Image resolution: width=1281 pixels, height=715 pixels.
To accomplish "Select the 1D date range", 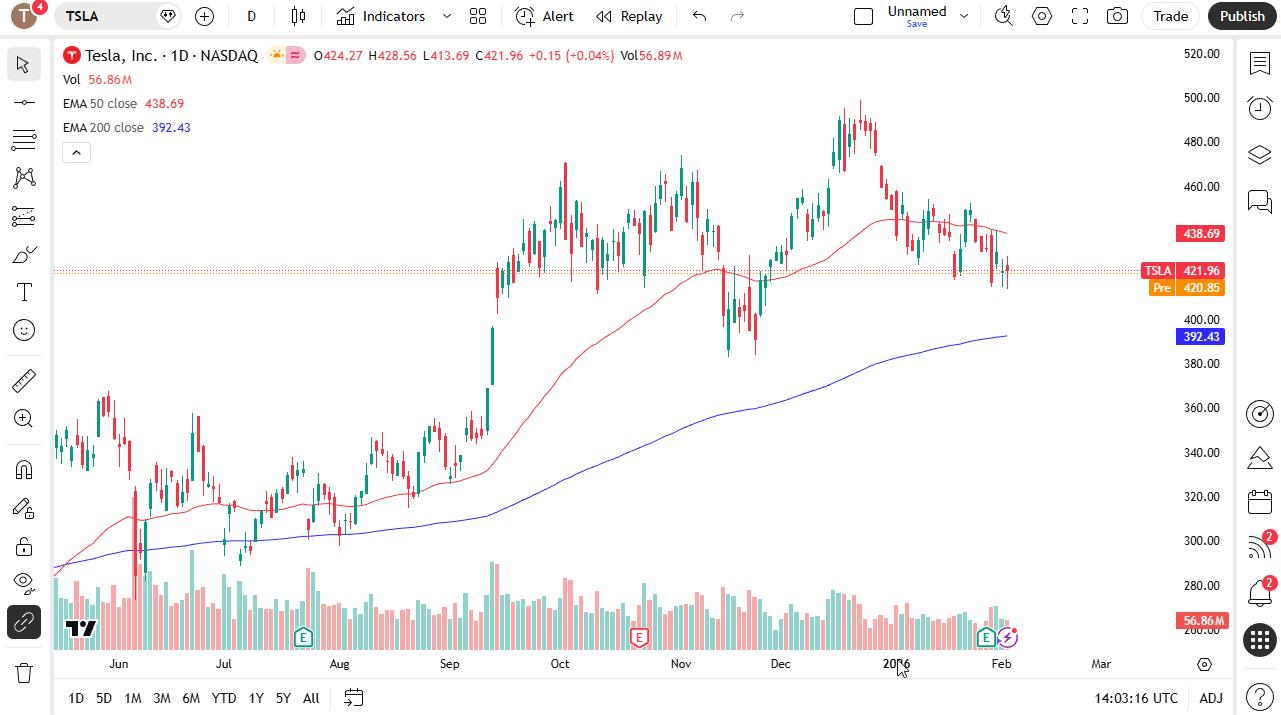I will coord(76,698).
